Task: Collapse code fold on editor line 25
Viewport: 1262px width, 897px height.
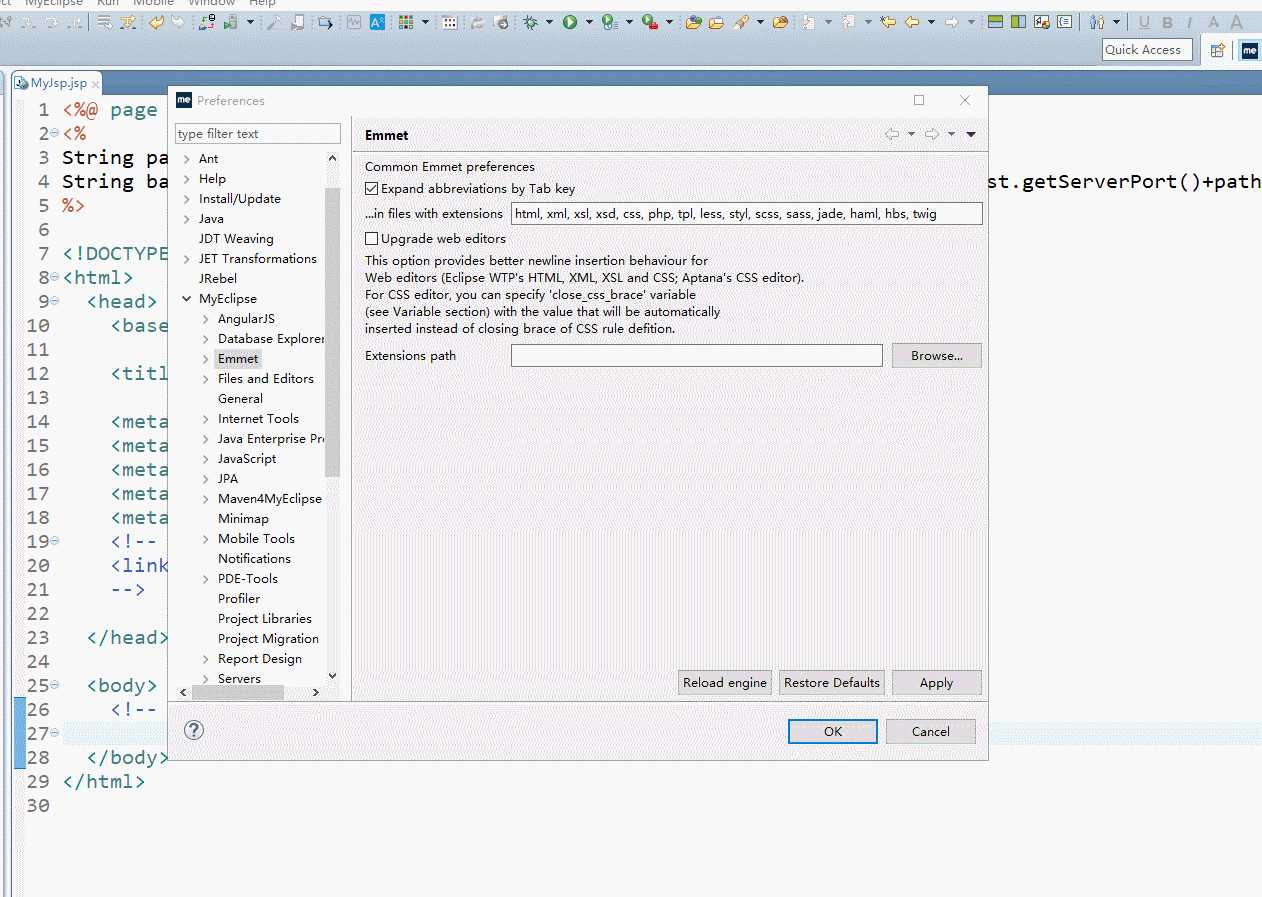Action: coord(55,685)
